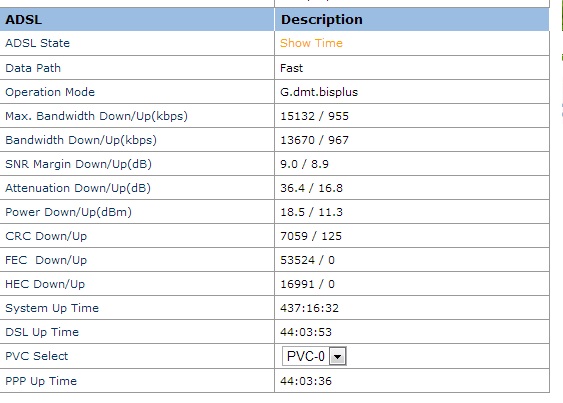Click FEC Down/Up value 53524 / 0
The height and width of the screenshot is (403, 563).
click(x=307, y=260)
